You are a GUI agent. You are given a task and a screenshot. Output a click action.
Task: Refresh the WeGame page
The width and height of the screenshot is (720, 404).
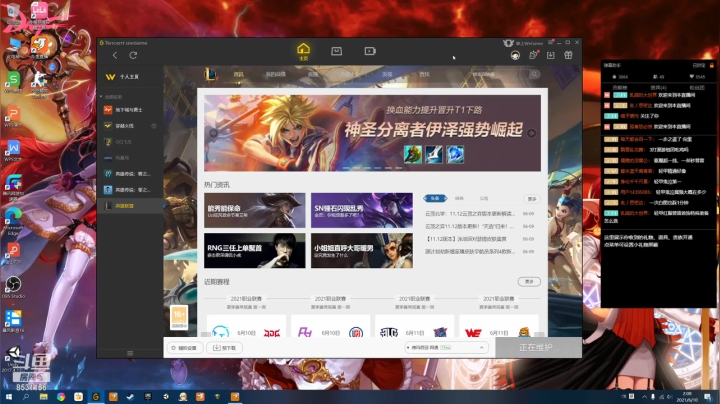133,55
